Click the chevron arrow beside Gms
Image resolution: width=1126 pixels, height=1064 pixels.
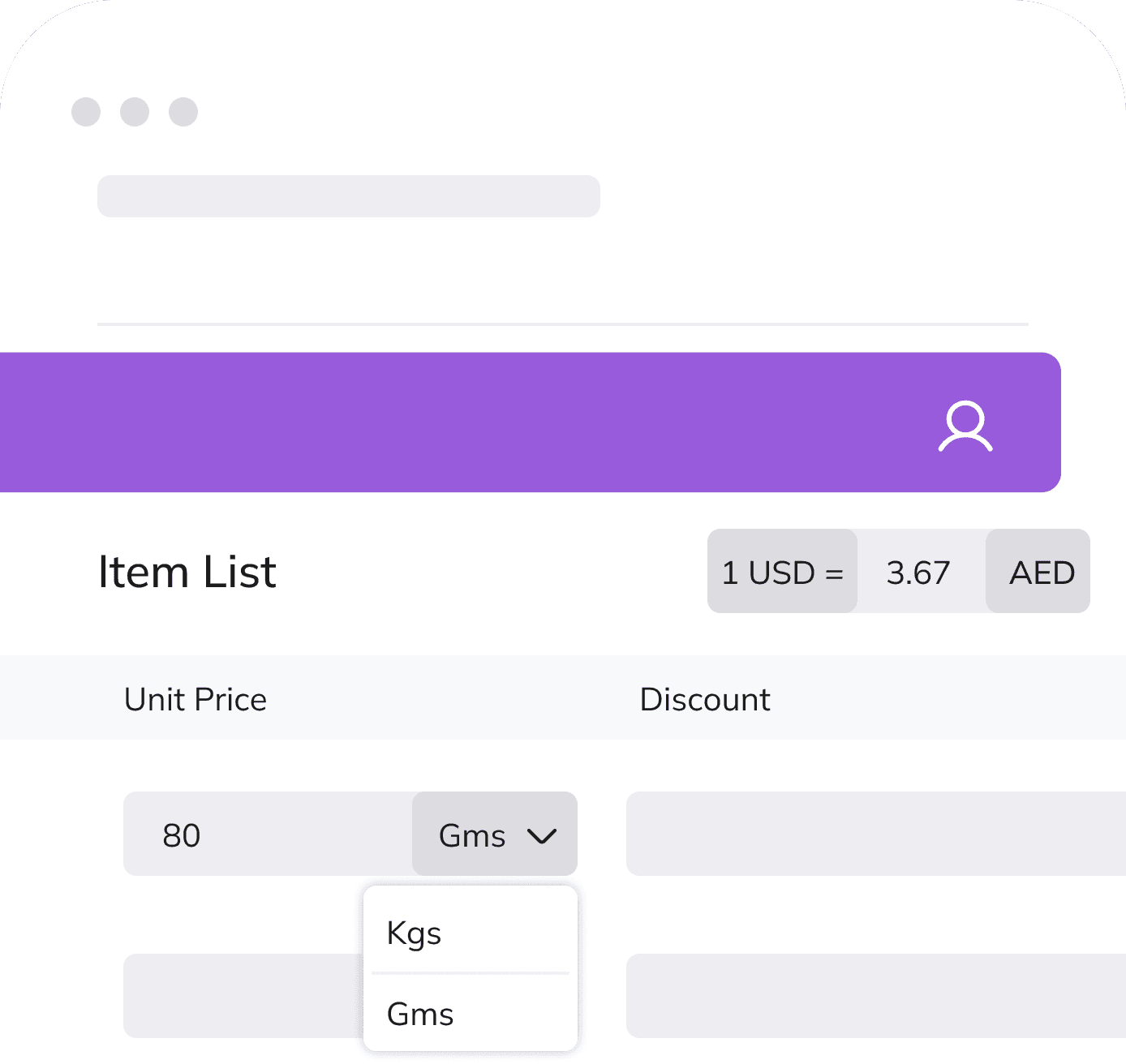pyautogui.click(x=542, y=835)
